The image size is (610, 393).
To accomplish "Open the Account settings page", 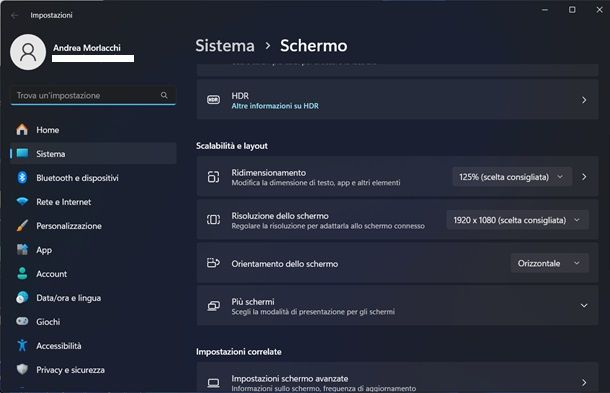I will point(93,274).
